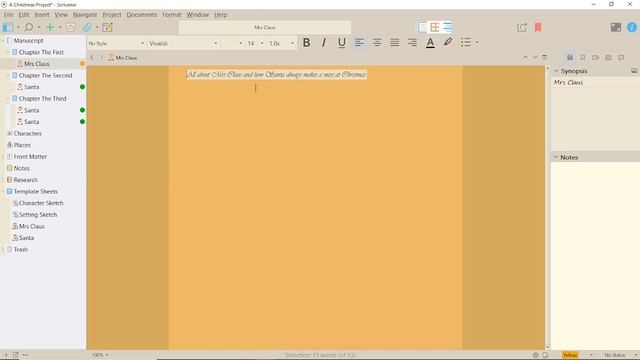This screenshot has width=640, height=360.
Task: Click the orange label dot on Mrs Claus
Action: pyautogui.click(x=82, y=64)
